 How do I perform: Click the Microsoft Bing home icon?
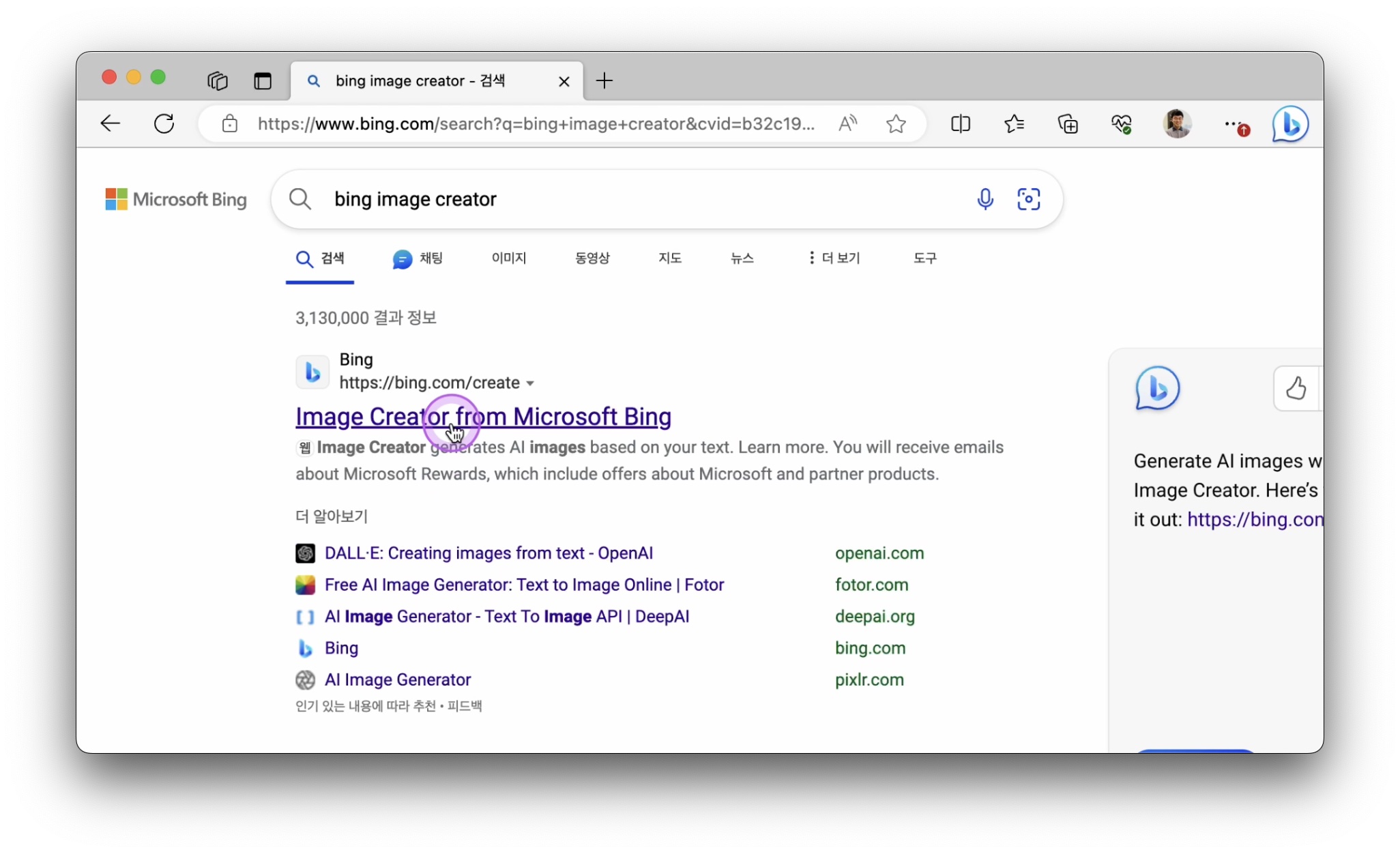(x=175, y=198)
